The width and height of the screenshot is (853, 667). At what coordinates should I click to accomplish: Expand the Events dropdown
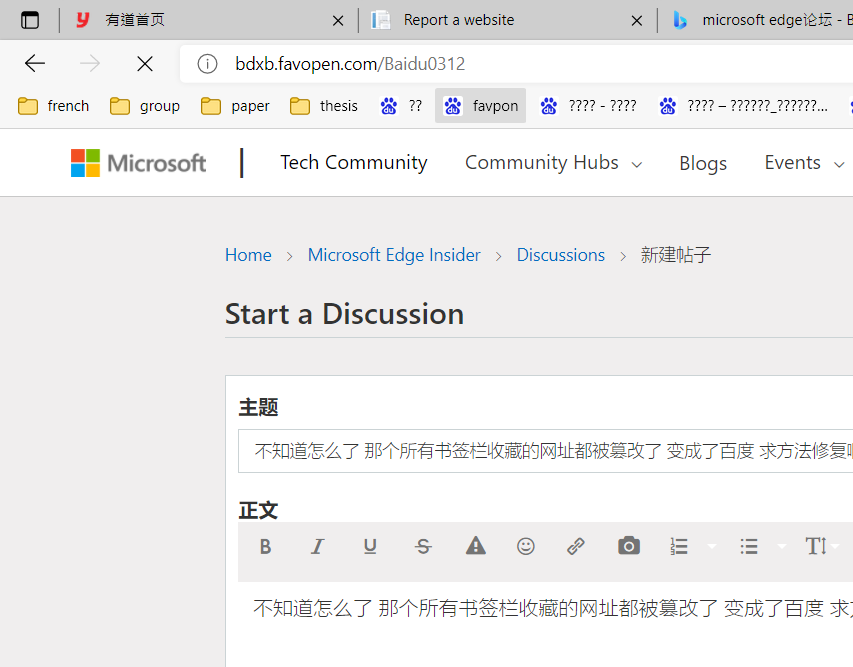tap(804, 163)
